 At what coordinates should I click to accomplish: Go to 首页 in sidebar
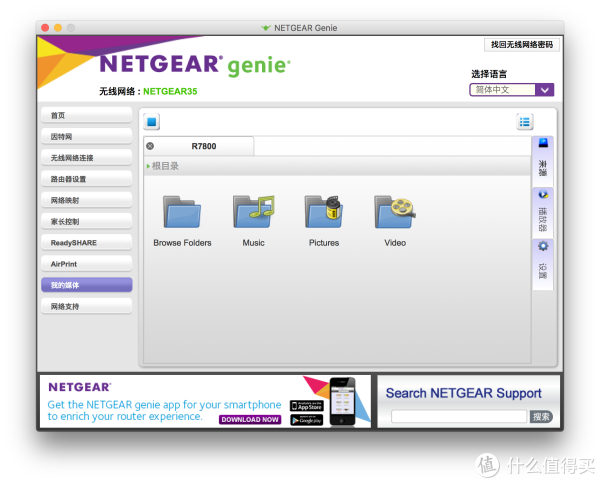click(86, 115)
